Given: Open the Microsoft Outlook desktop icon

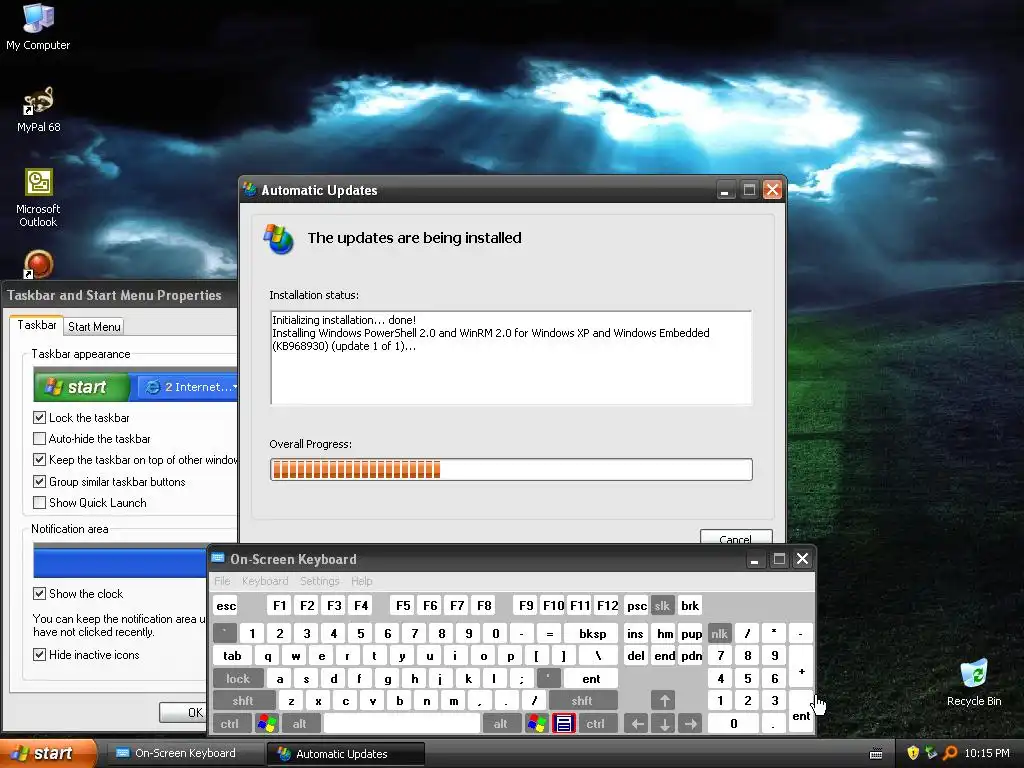Looking at the screenshot, I should tap(38, 197).
